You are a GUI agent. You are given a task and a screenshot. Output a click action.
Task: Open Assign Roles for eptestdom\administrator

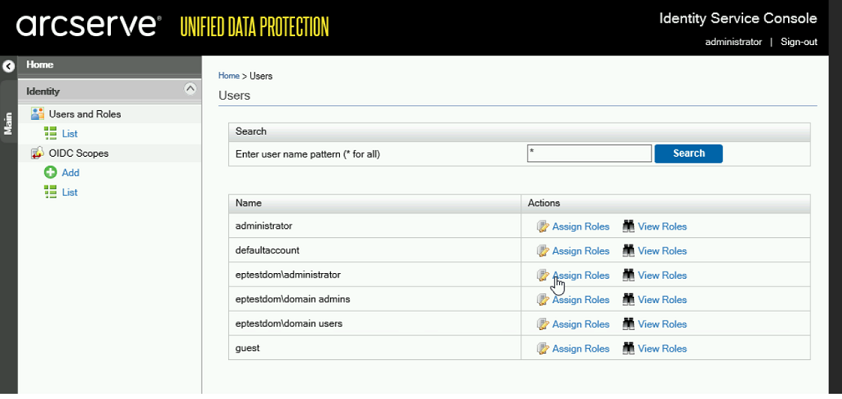pyautogui.click(x=580, y=275)
